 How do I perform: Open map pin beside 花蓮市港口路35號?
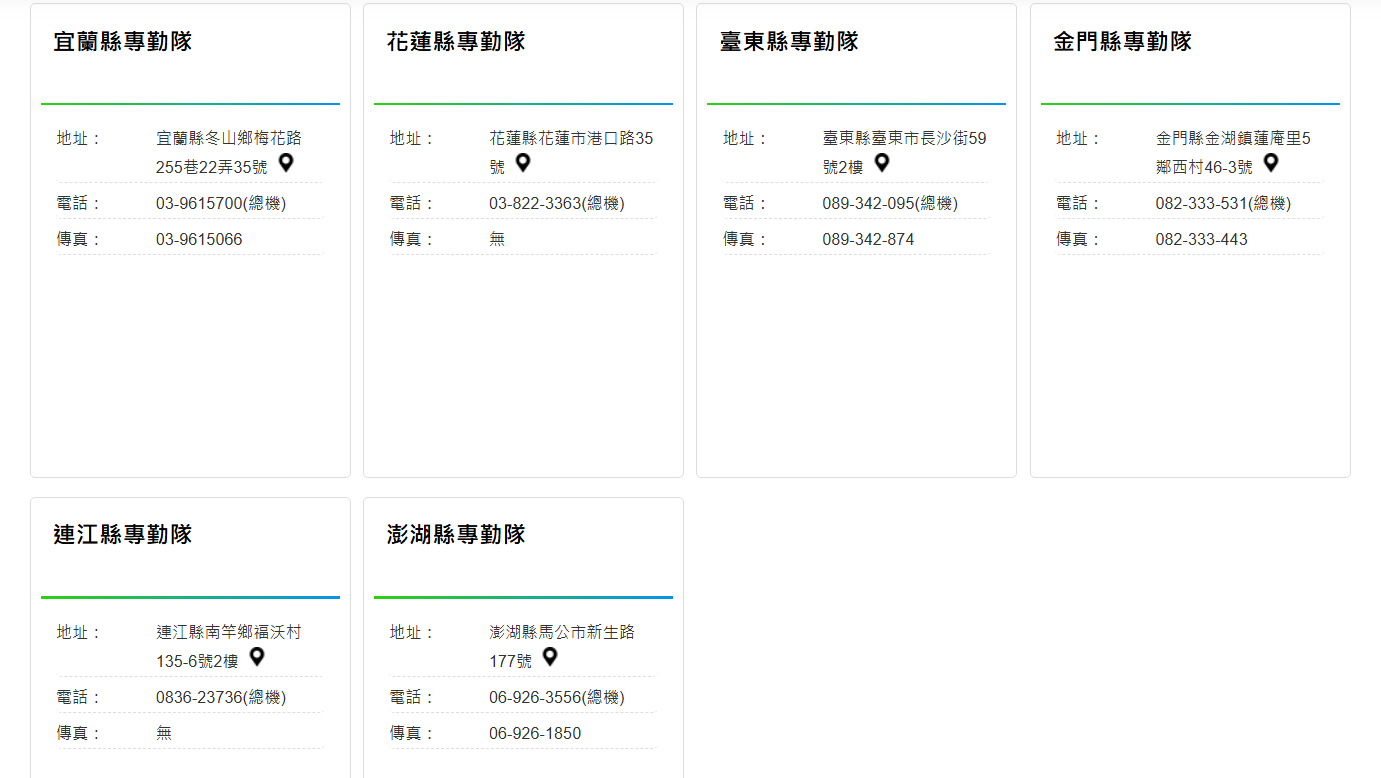pyautogui.click(x=522, y=163)
